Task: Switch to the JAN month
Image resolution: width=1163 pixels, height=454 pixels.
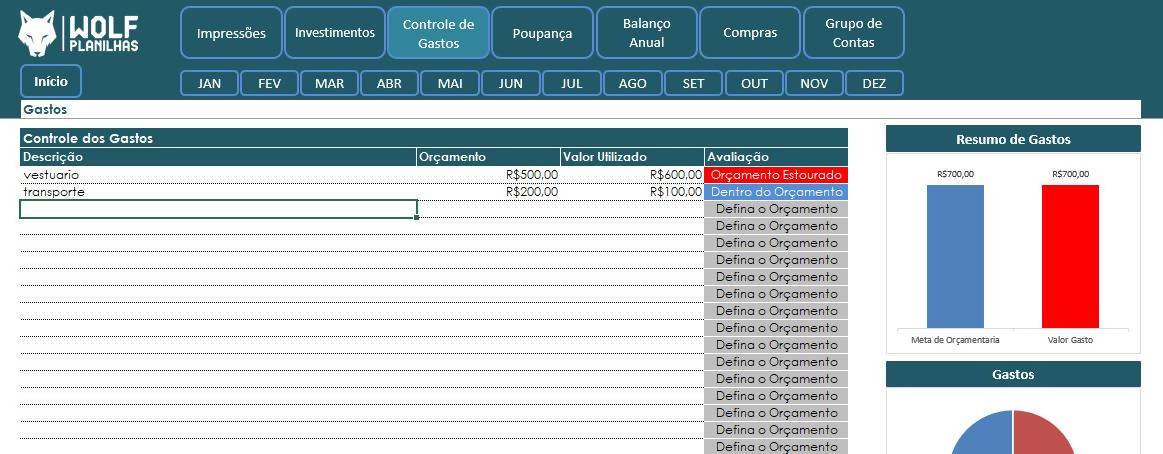Action: coord(209,83)
